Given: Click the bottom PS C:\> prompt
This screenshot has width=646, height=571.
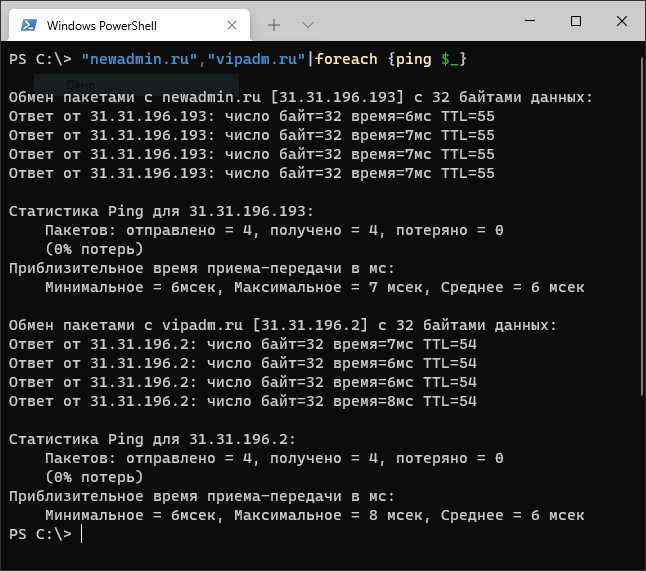Looking at the screenshot, I should pos(40,534).
